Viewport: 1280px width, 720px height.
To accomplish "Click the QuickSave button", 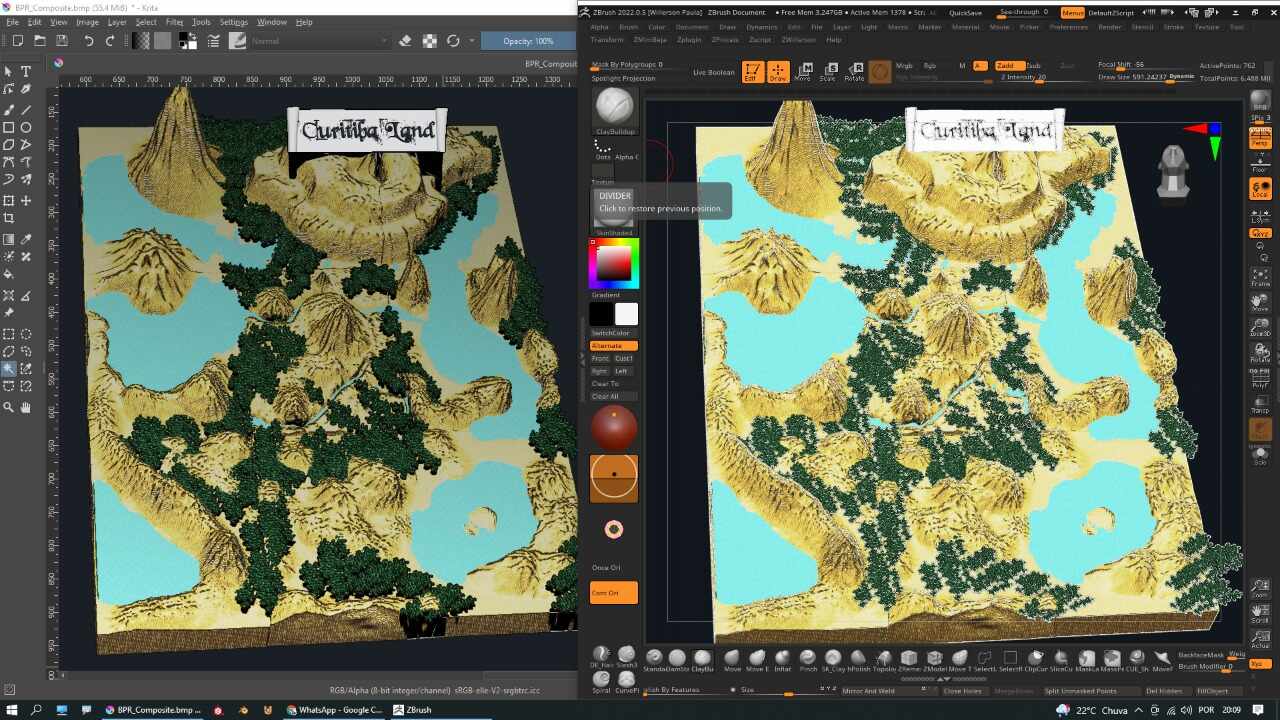I will [x=965, y=12].
